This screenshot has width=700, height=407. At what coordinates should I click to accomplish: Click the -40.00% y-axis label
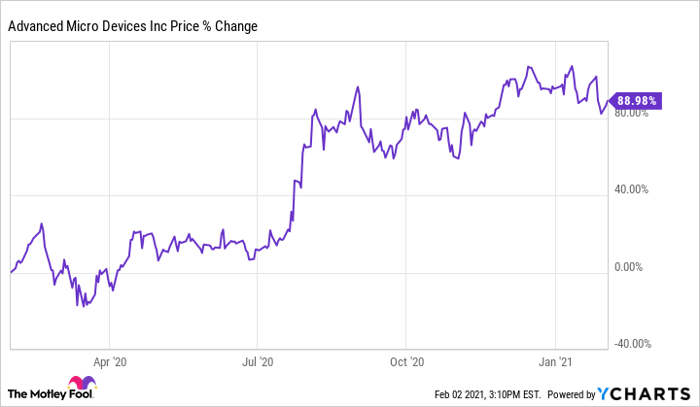632,345
